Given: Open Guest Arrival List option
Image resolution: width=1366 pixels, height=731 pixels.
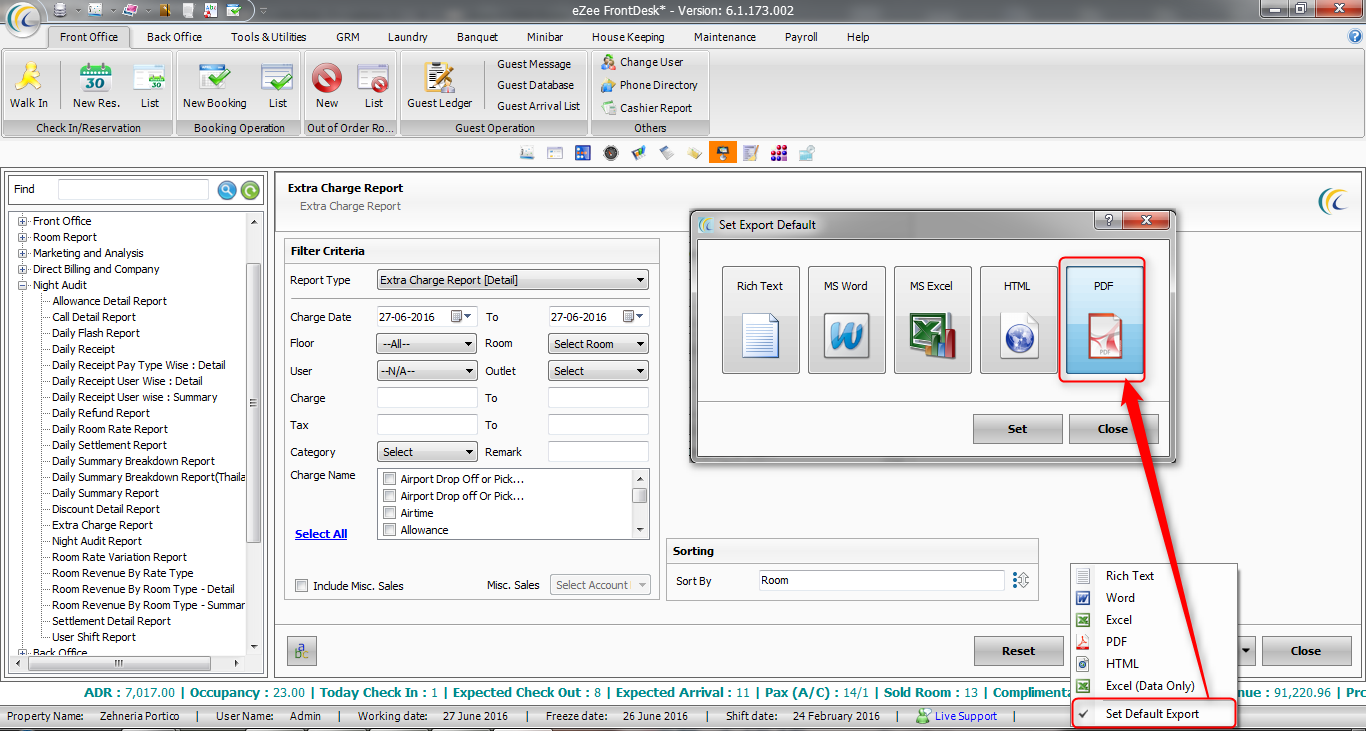Looking at the screenshot, I should (538, 106).
